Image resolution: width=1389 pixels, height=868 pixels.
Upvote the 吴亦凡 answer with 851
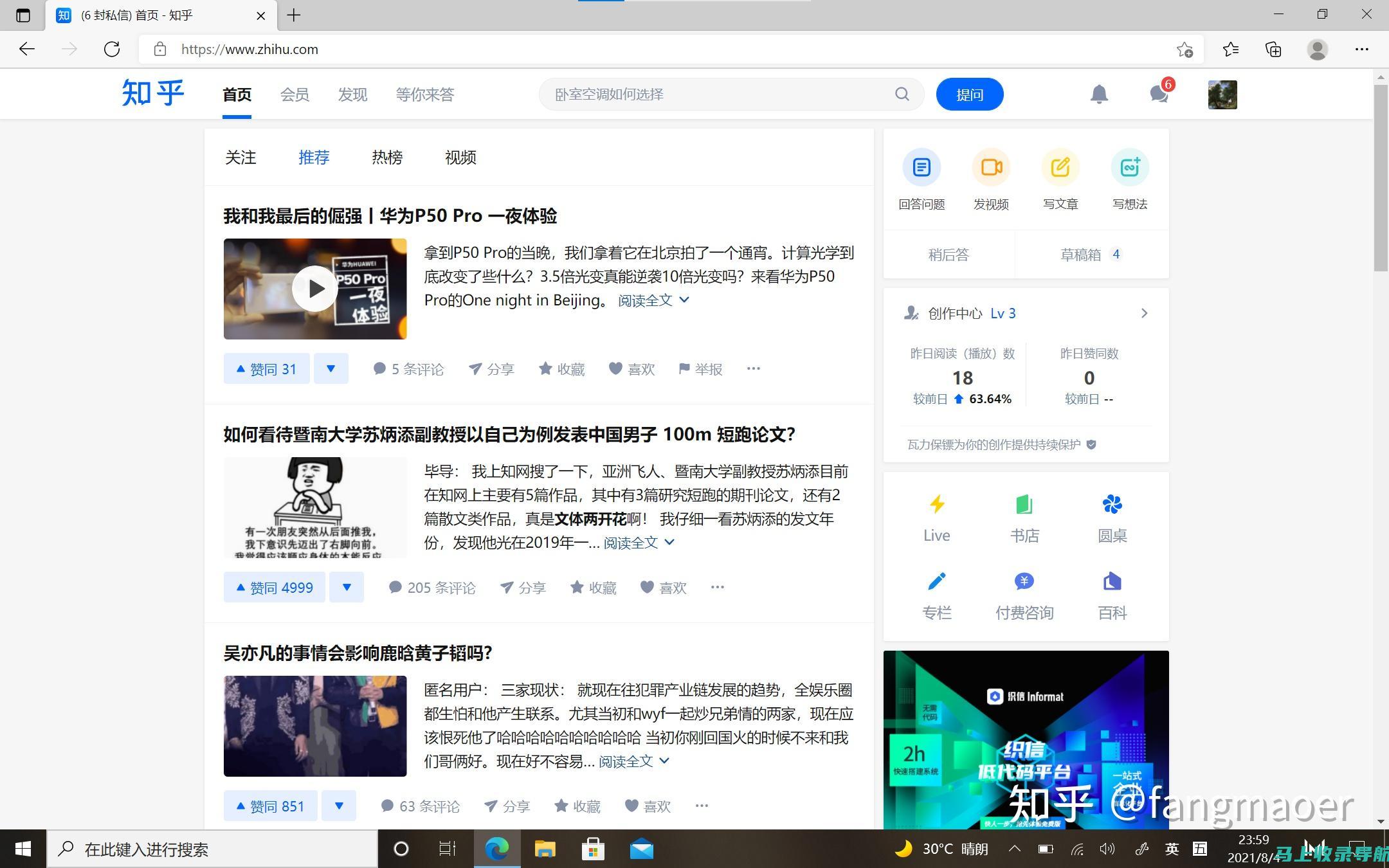tap(271, 806)
